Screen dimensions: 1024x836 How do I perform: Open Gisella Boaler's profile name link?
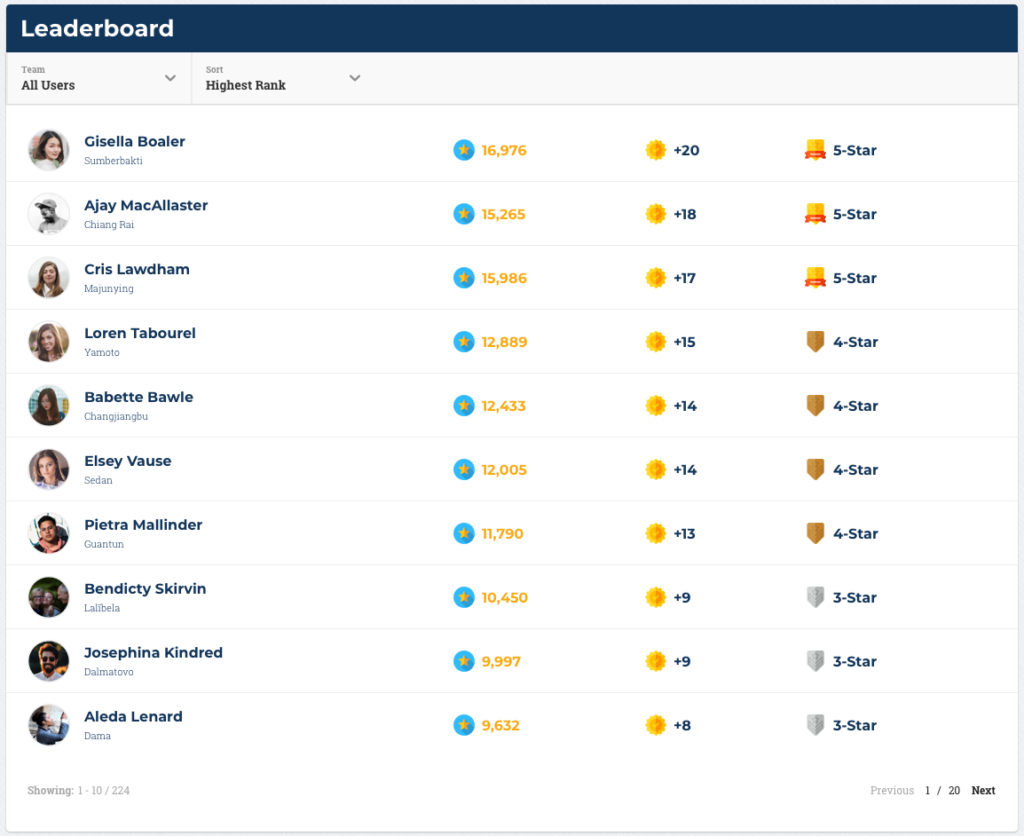135,141
